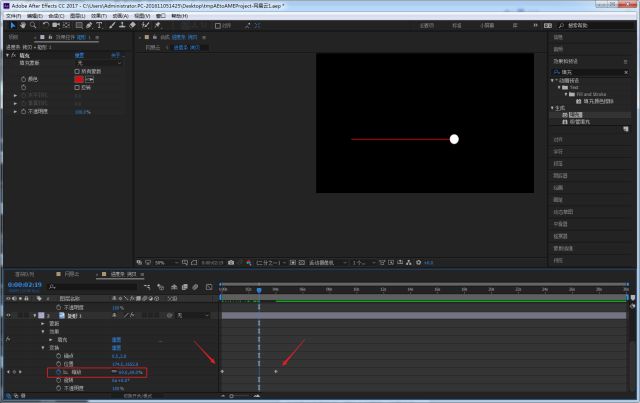Take a snapshot with the viewer camera icon
Screen dimensions: 640x403
tap(231, 263)
